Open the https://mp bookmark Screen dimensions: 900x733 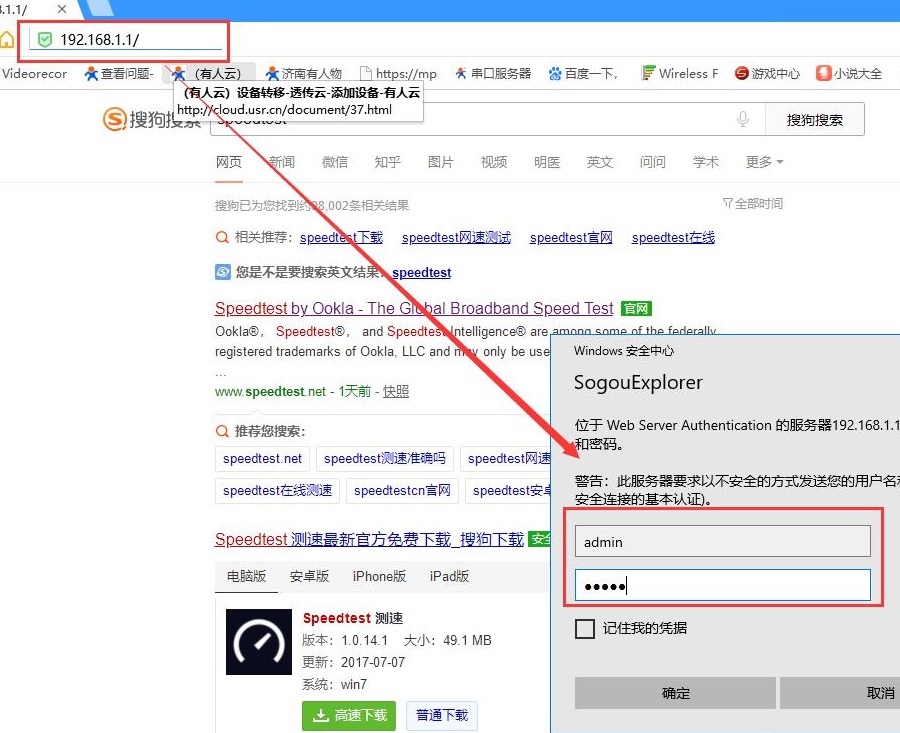tap(398, 73)
